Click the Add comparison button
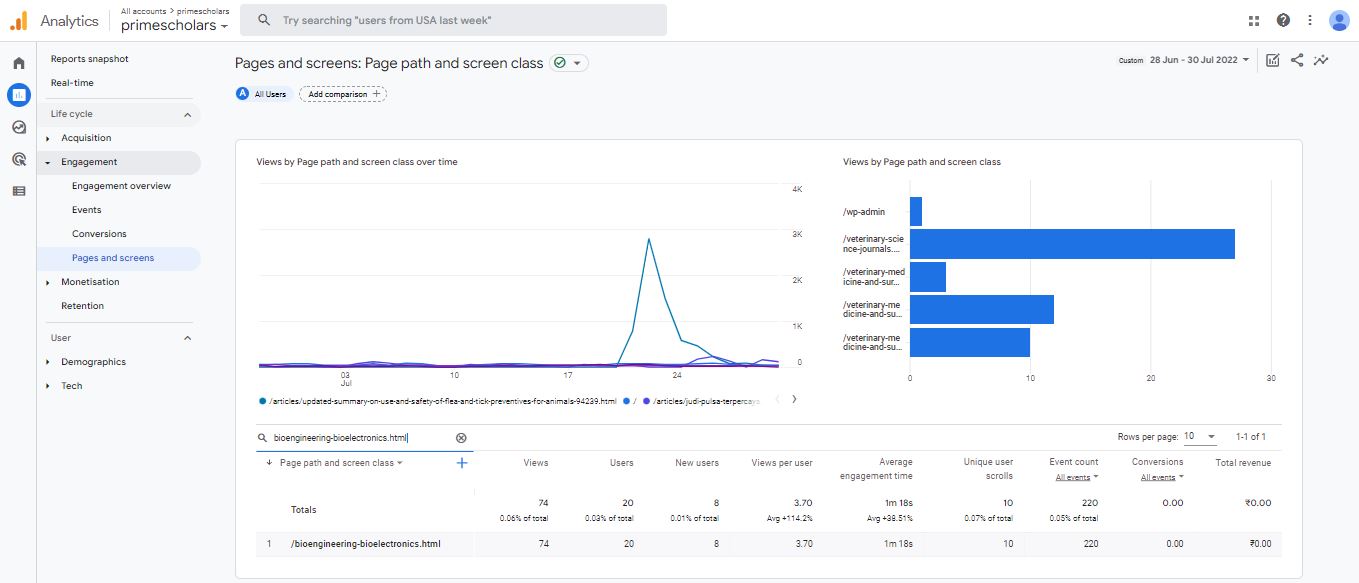 343,94
